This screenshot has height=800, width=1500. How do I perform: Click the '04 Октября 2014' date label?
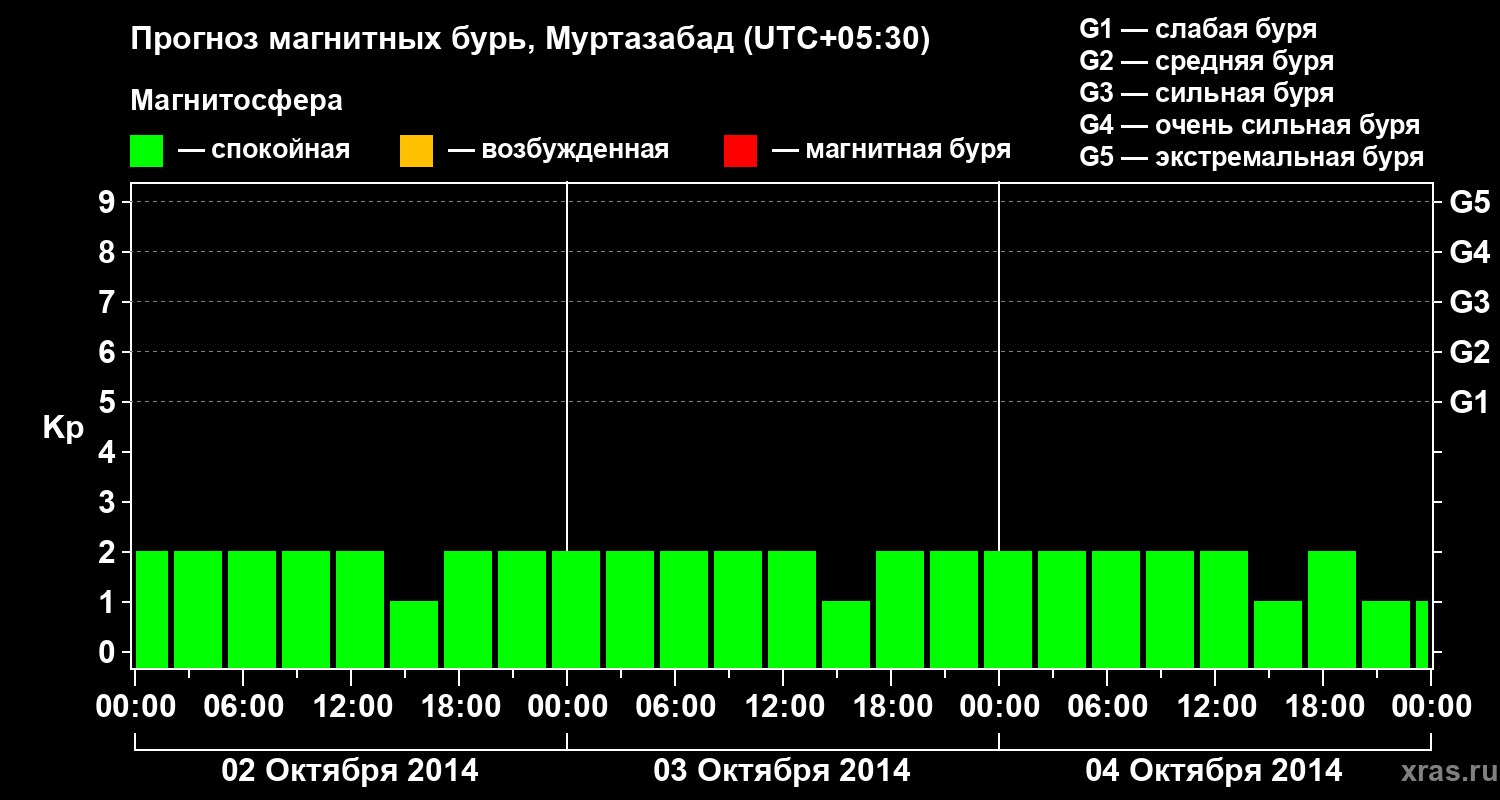[x=1214, y=771]
